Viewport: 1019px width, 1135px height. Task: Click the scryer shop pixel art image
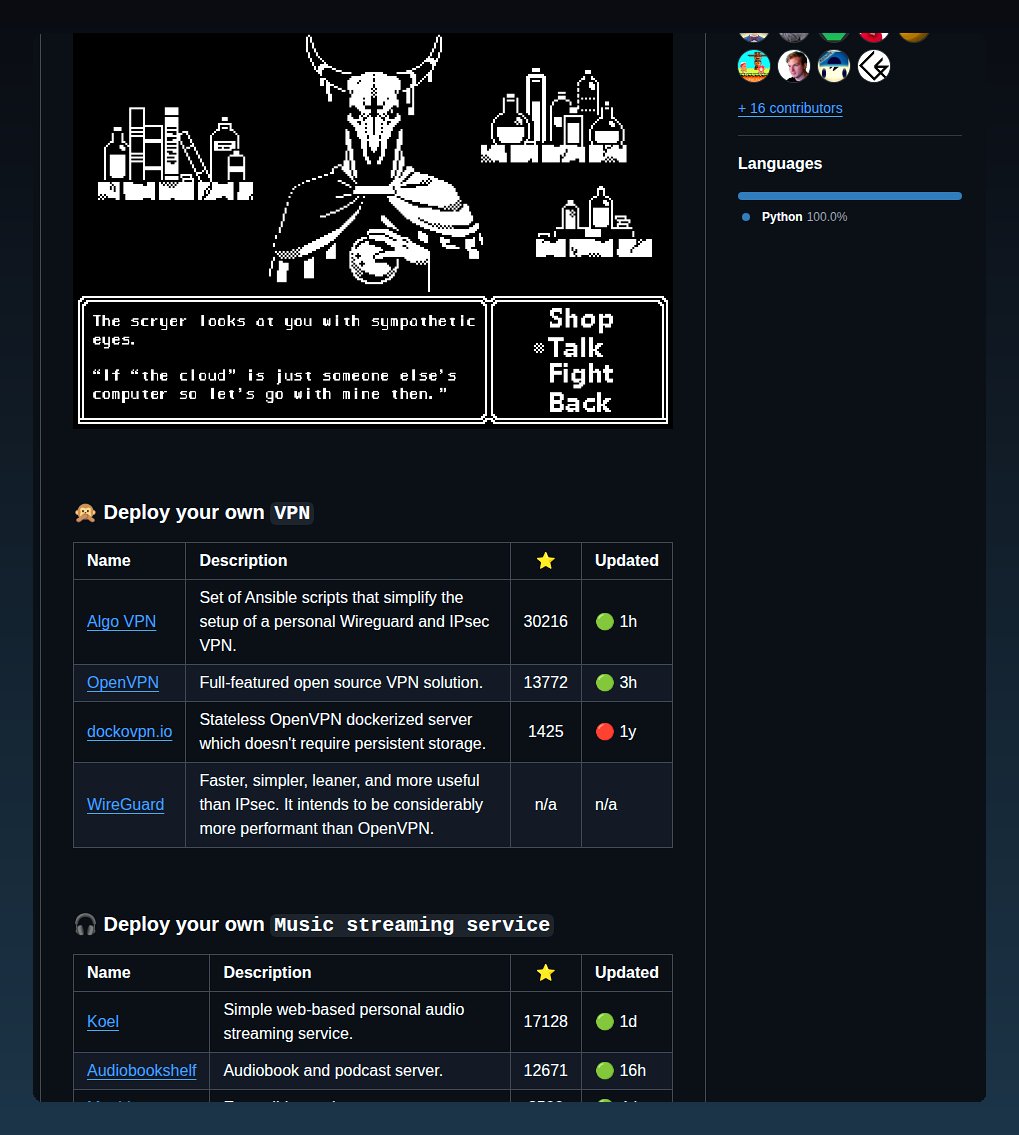click(373, 230)
